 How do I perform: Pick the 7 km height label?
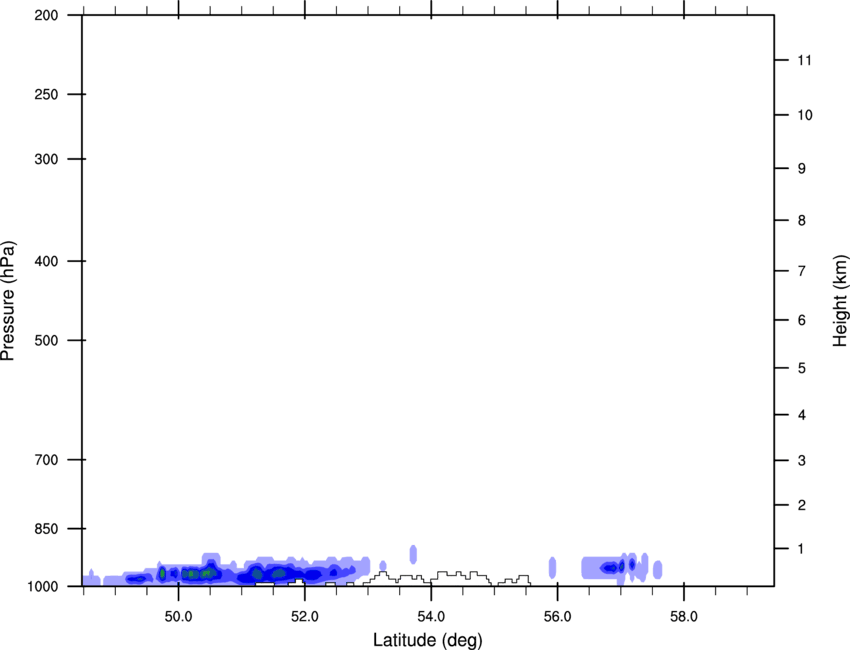click(801, 271)
